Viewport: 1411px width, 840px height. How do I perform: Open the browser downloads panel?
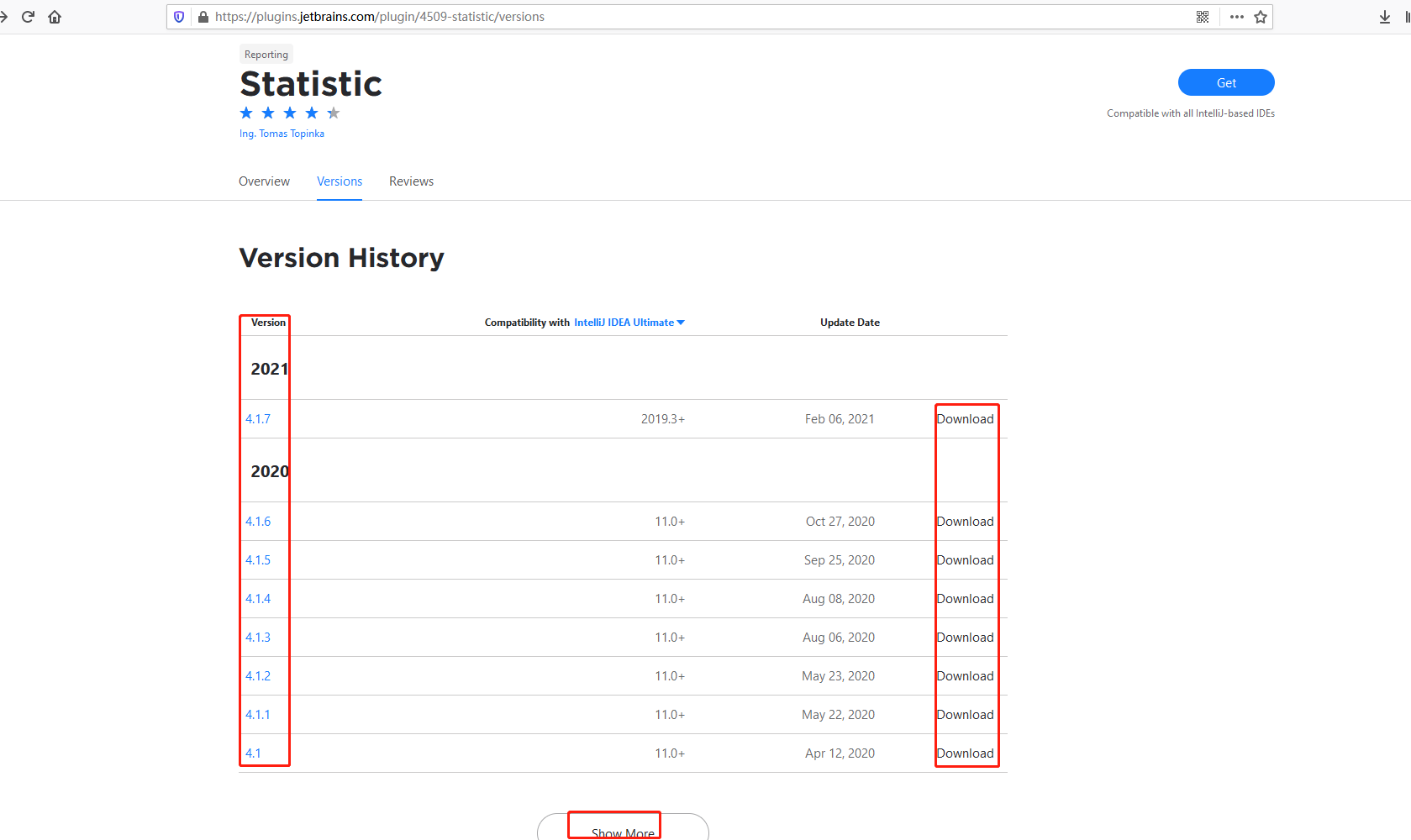click(1385, 17)
